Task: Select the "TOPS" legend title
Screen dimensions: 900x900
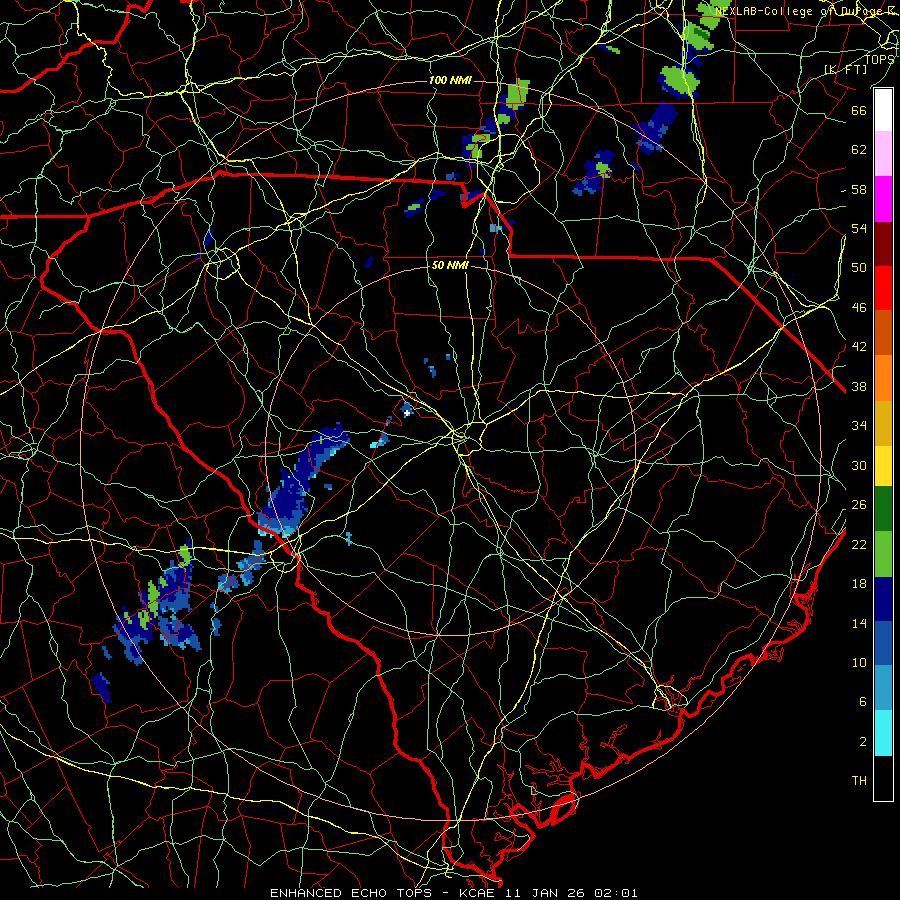Action: click(x=879, y=59)
